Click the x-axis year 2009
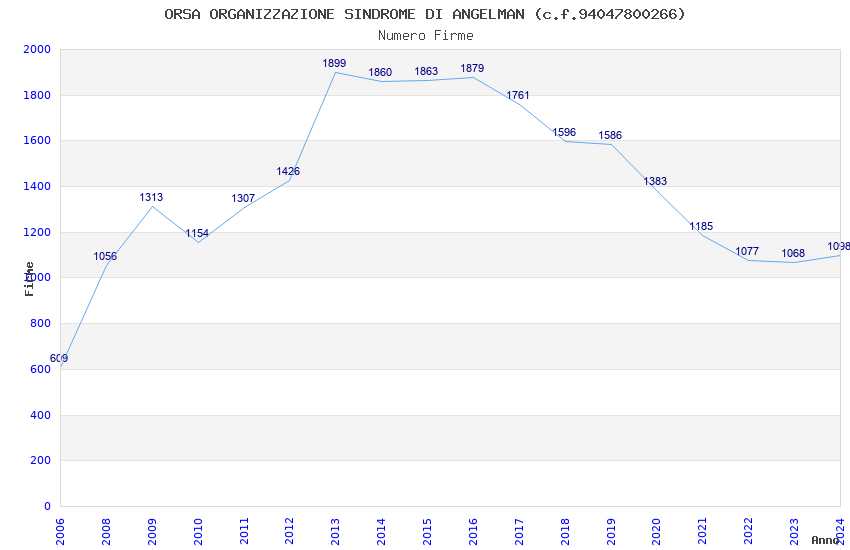 tap(152, 532)
